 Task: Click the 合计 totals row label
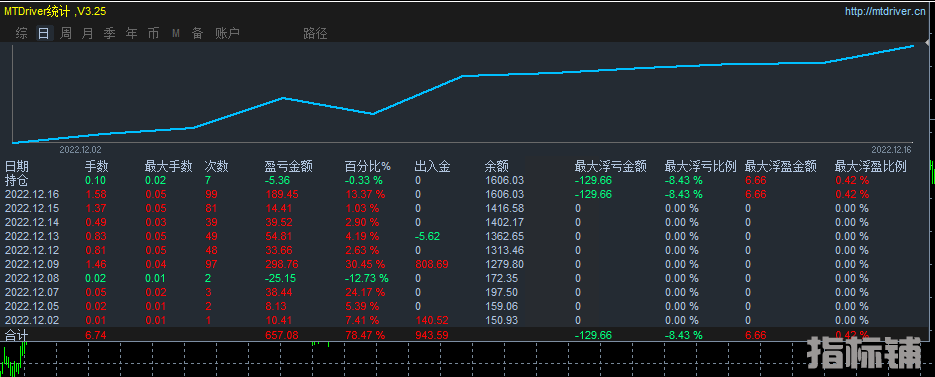pyautogui.click(x=17, y=336)
